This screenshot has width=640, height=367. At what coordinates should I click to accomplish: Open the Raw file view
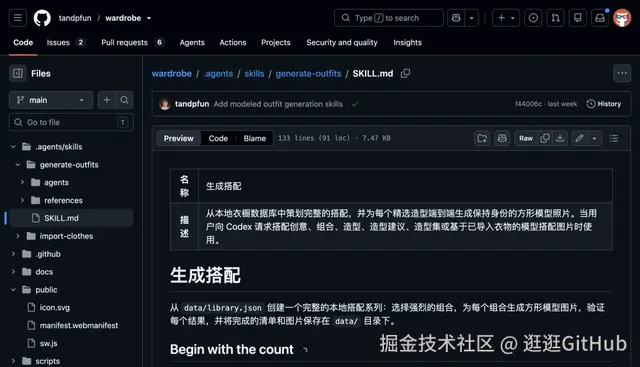pyautogui.click(x=526, y=138)
